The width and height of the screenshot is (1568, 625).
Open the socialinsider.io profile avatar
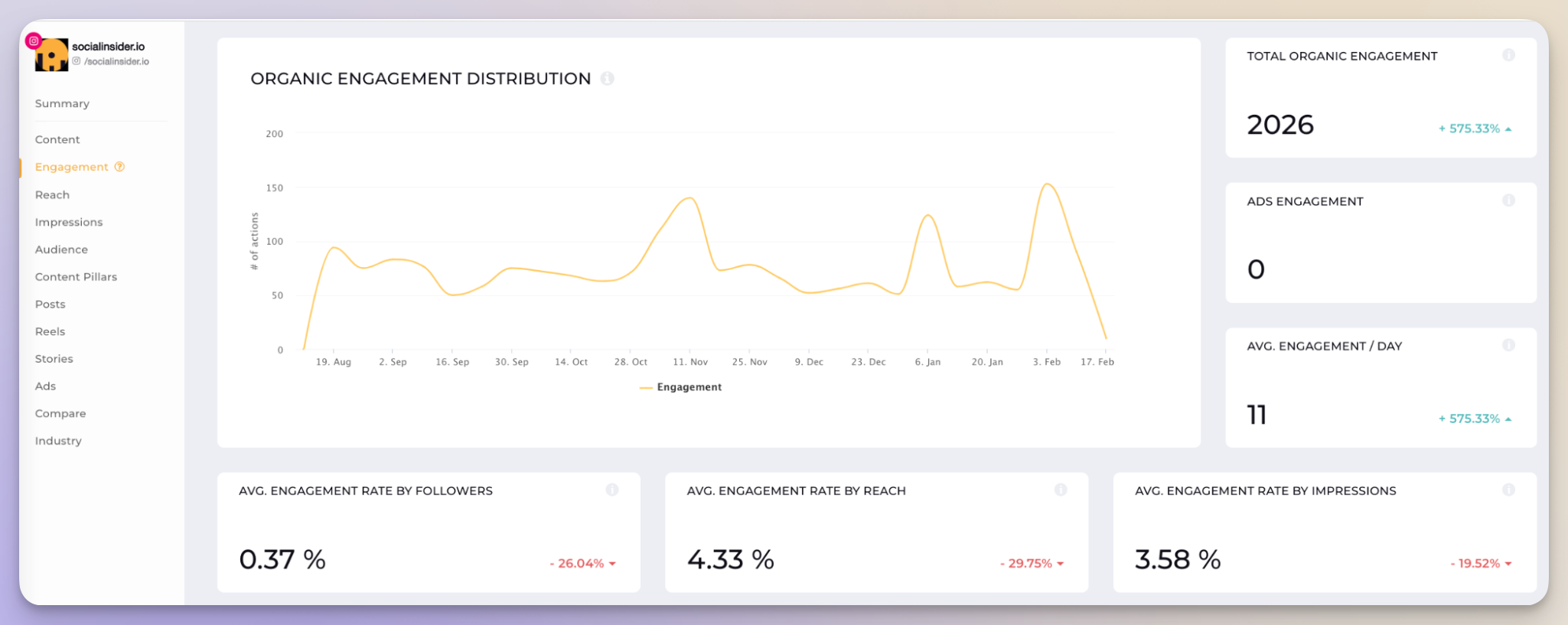[52, 56]
